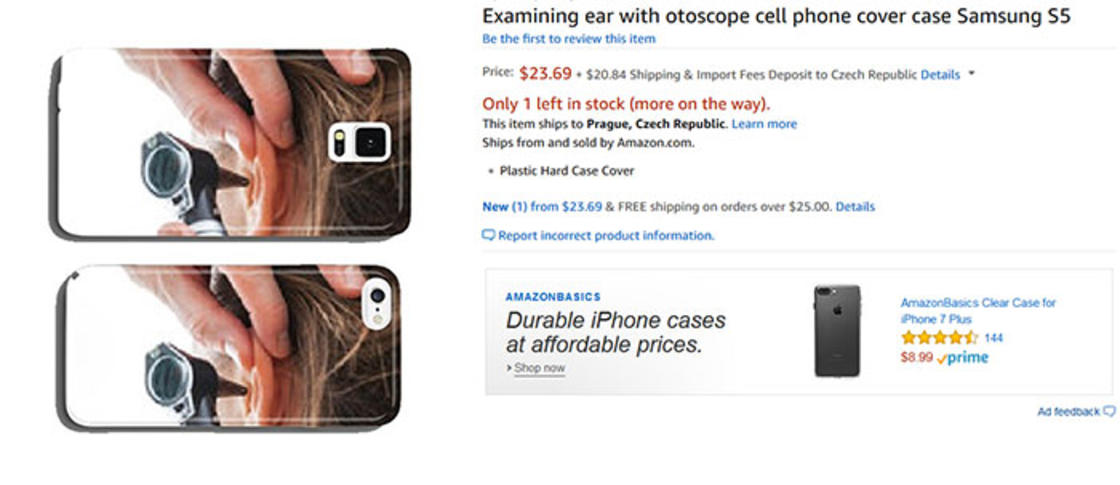Click the Prime logo beside $8.99
1120x485 pixels.
pyautogui.click(x=962, y=357)
